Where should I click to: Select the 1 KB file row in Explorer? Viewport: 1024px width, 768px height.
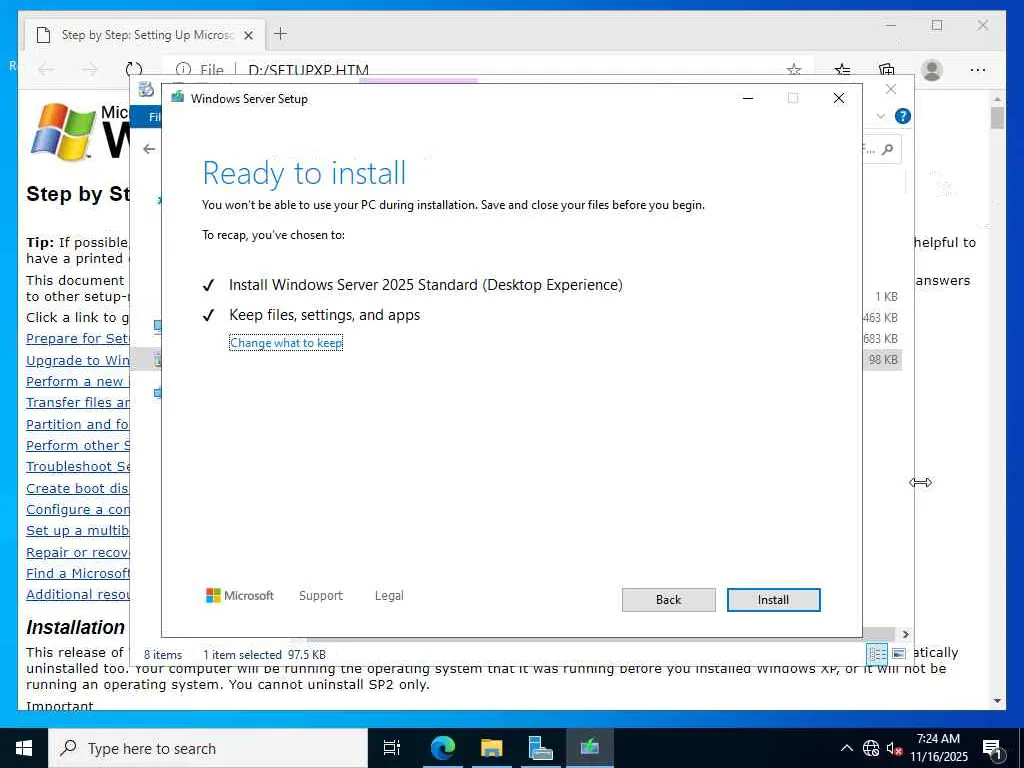point(886,296)
